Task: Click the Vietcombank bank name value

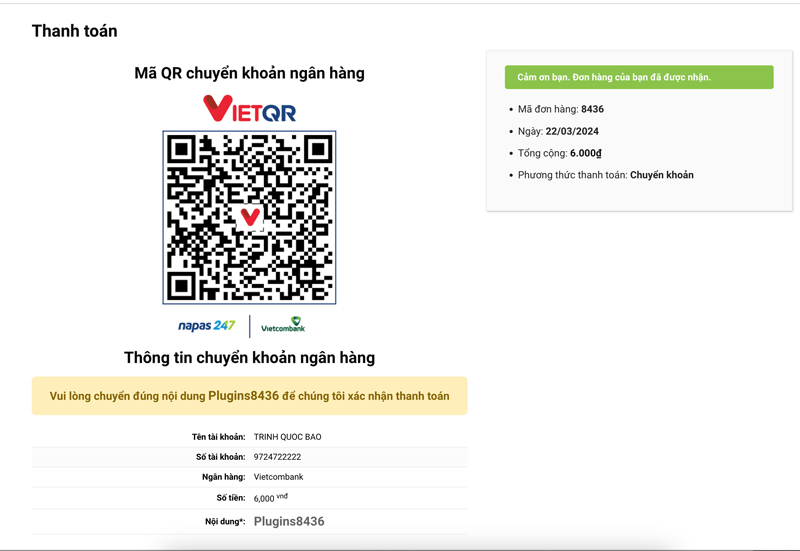Action: click(279, 477)
